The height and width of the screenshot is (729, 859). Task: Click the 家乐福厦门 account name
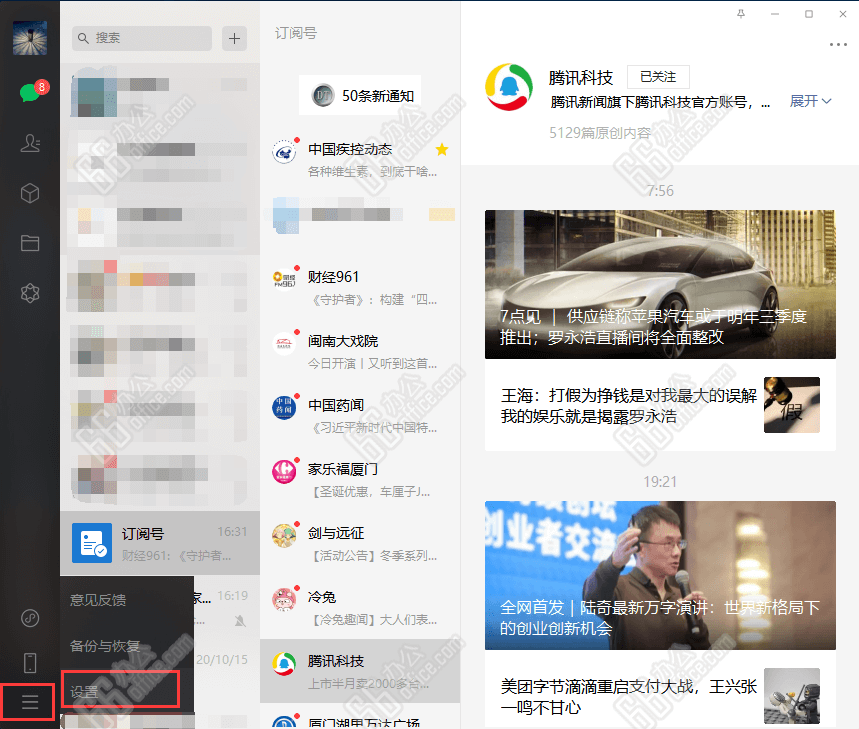pos(343,469)
